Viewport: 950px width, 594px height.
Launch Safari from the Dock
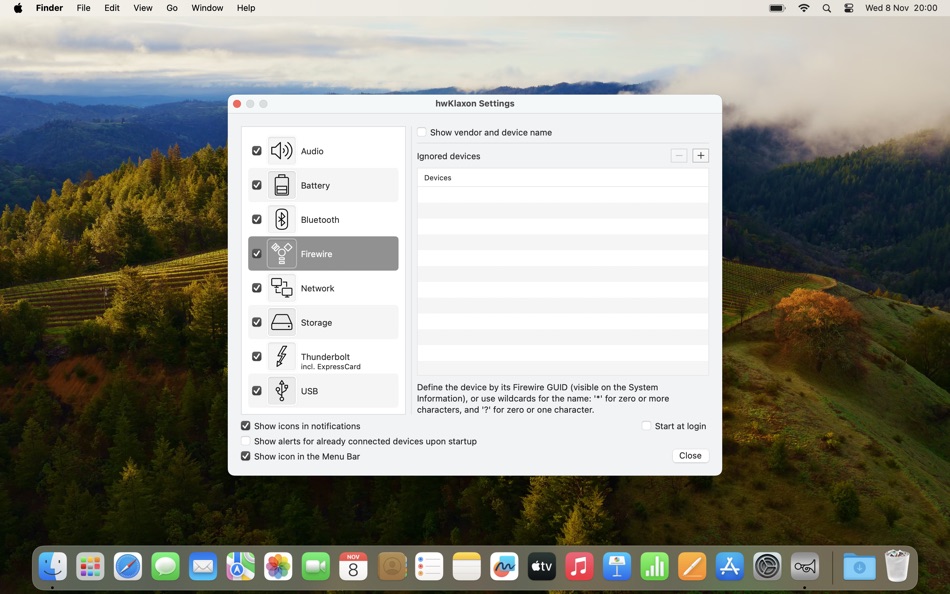(128, 567)
